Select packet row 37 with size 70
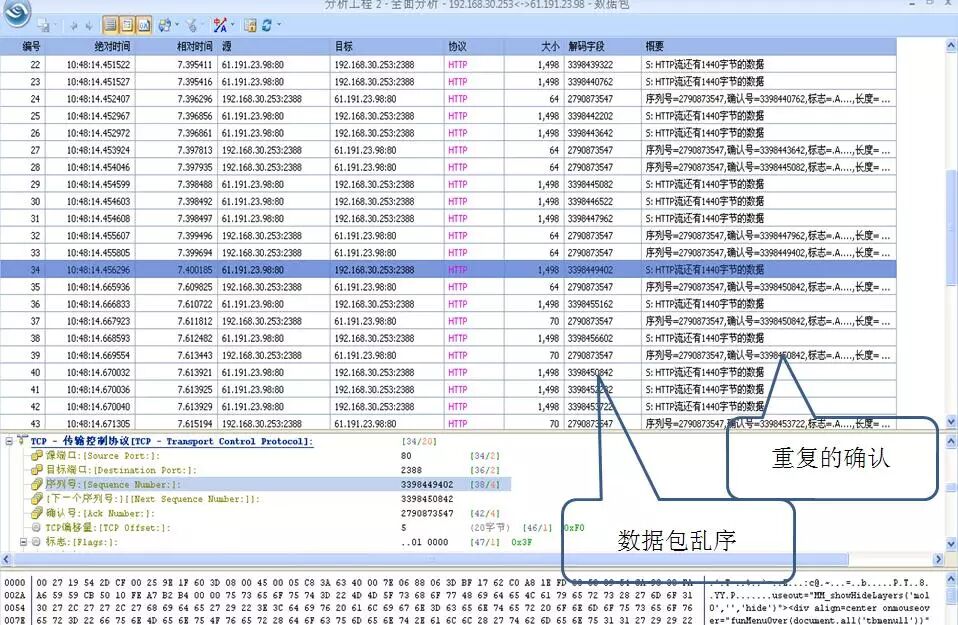This screenshot has height=625, width=958. pyautogui.click(x=448, y=321)
